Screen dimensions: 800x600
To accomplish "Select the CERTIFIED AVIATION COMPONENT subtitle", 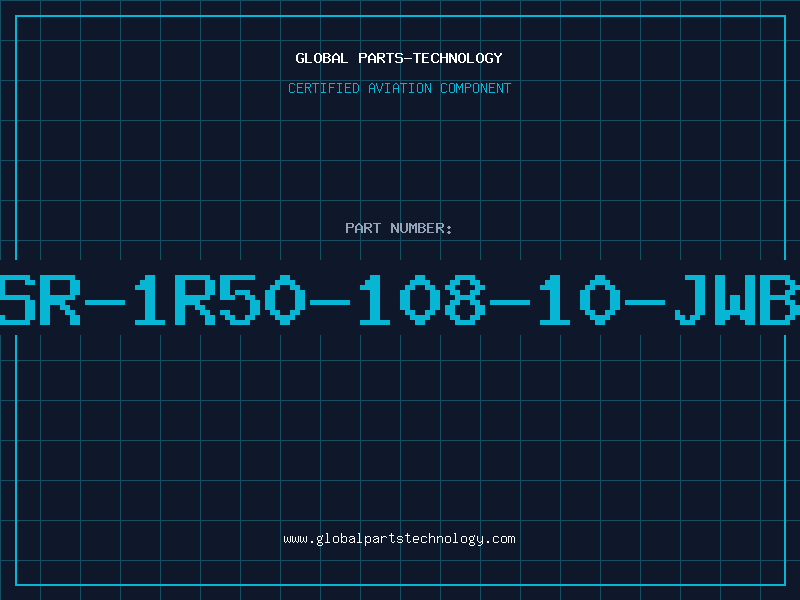I will [399, 88].
